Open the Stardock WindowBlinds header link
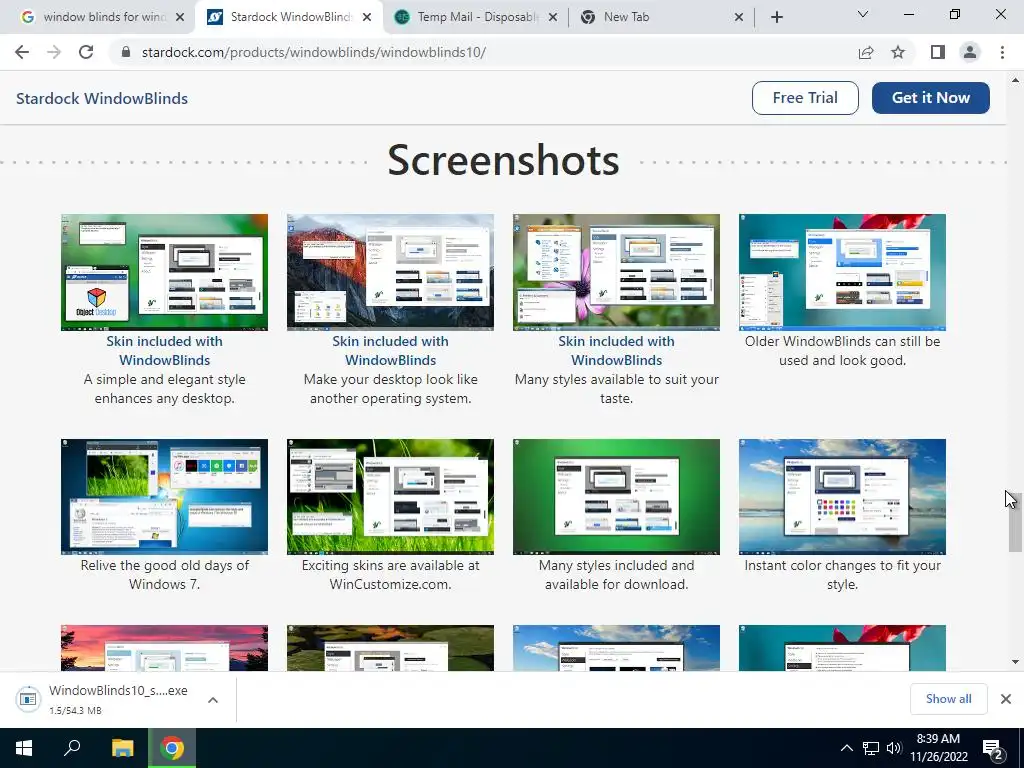This screenshot has width=1024, height=768. [102, 99]
